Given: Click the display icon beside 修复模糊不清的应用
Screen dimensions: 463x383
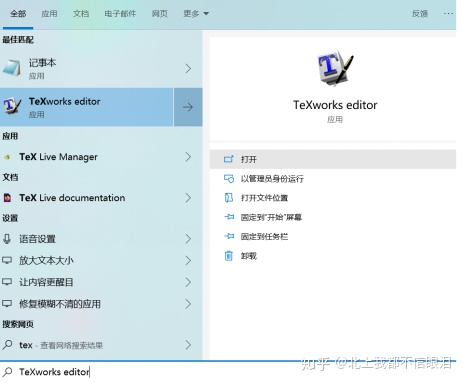Looking at the screenshot, I should pos(7,304).
